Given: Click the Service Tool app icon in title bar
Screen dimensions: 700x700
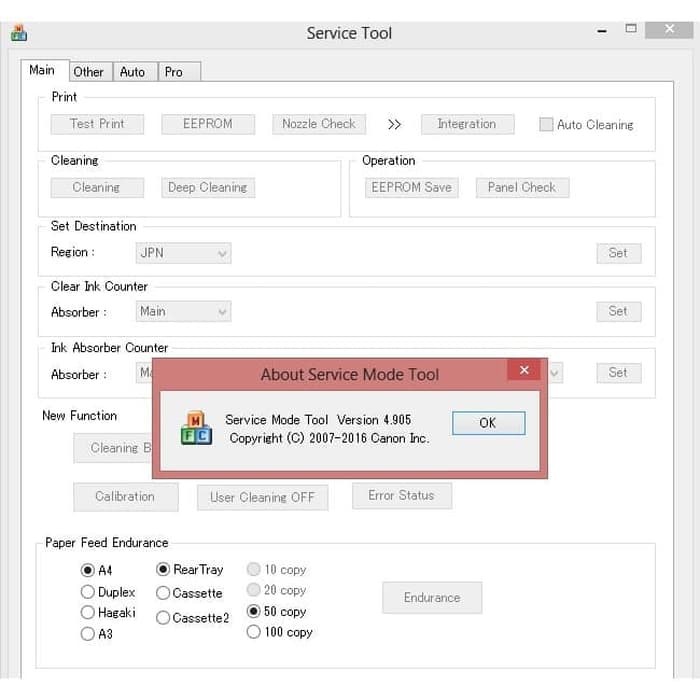Looking at the screenshot, I should click(19, 33).
